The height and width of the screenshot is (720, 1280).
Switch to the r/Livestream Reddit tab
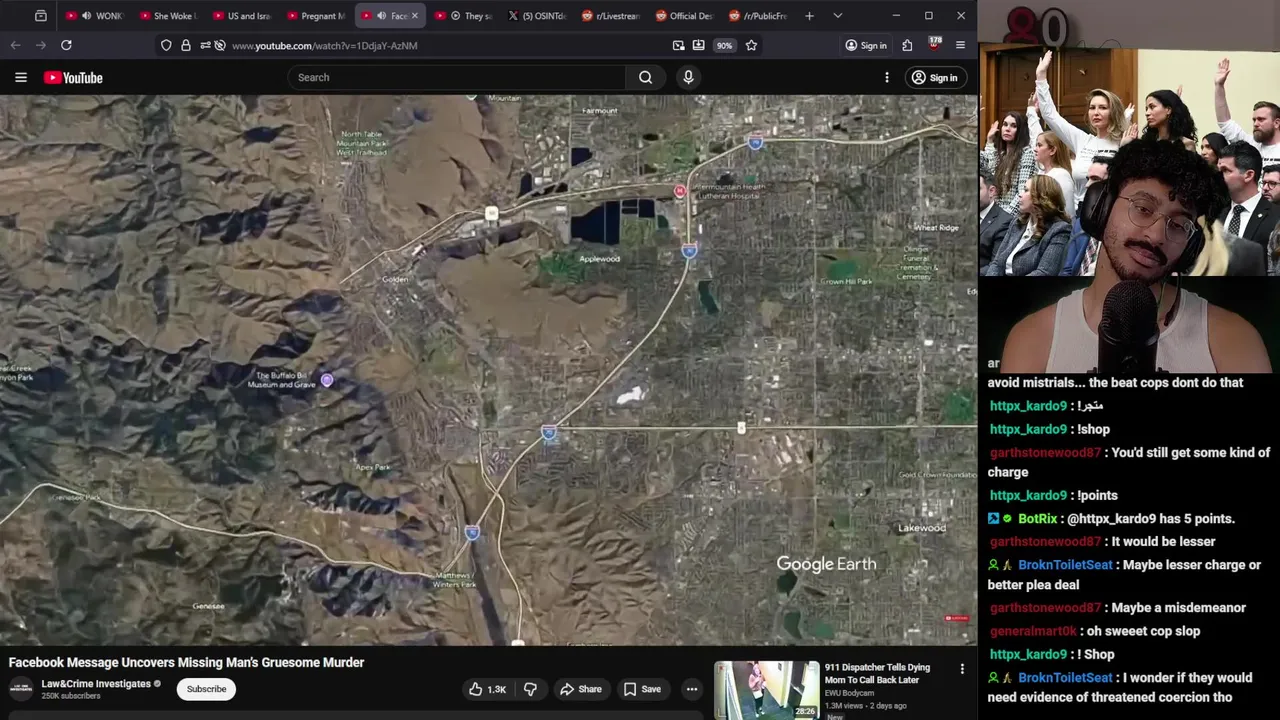[610, 16]
